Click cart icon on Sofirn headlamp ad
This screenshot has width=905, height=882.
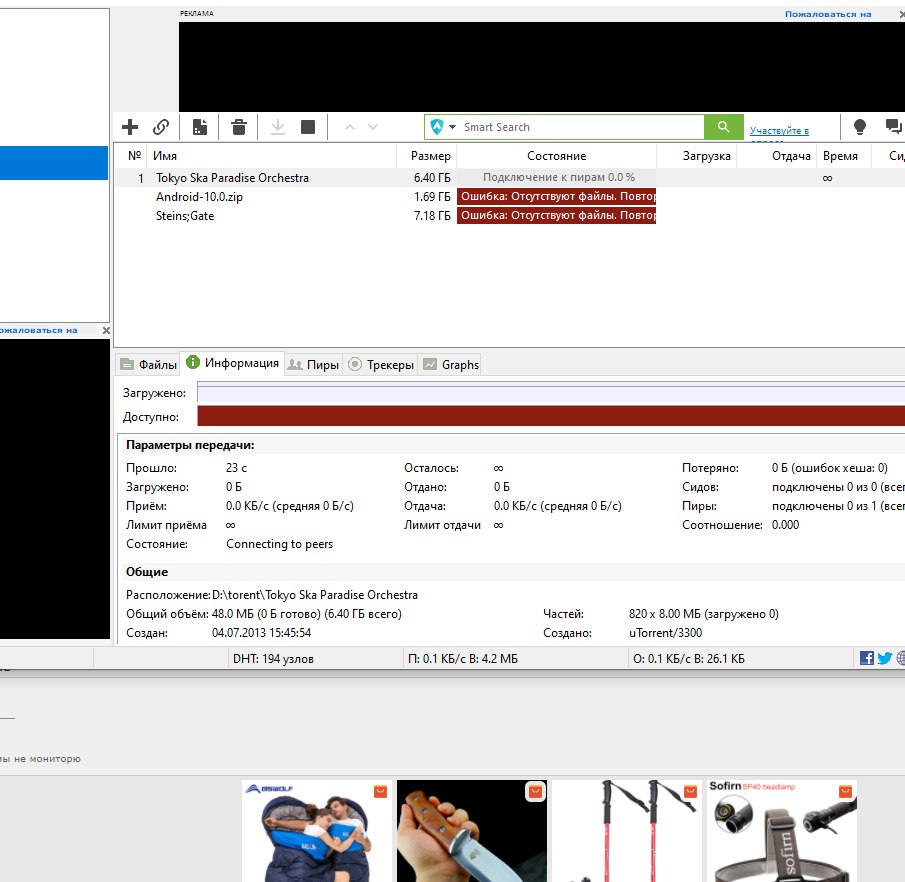coord(845,791)
